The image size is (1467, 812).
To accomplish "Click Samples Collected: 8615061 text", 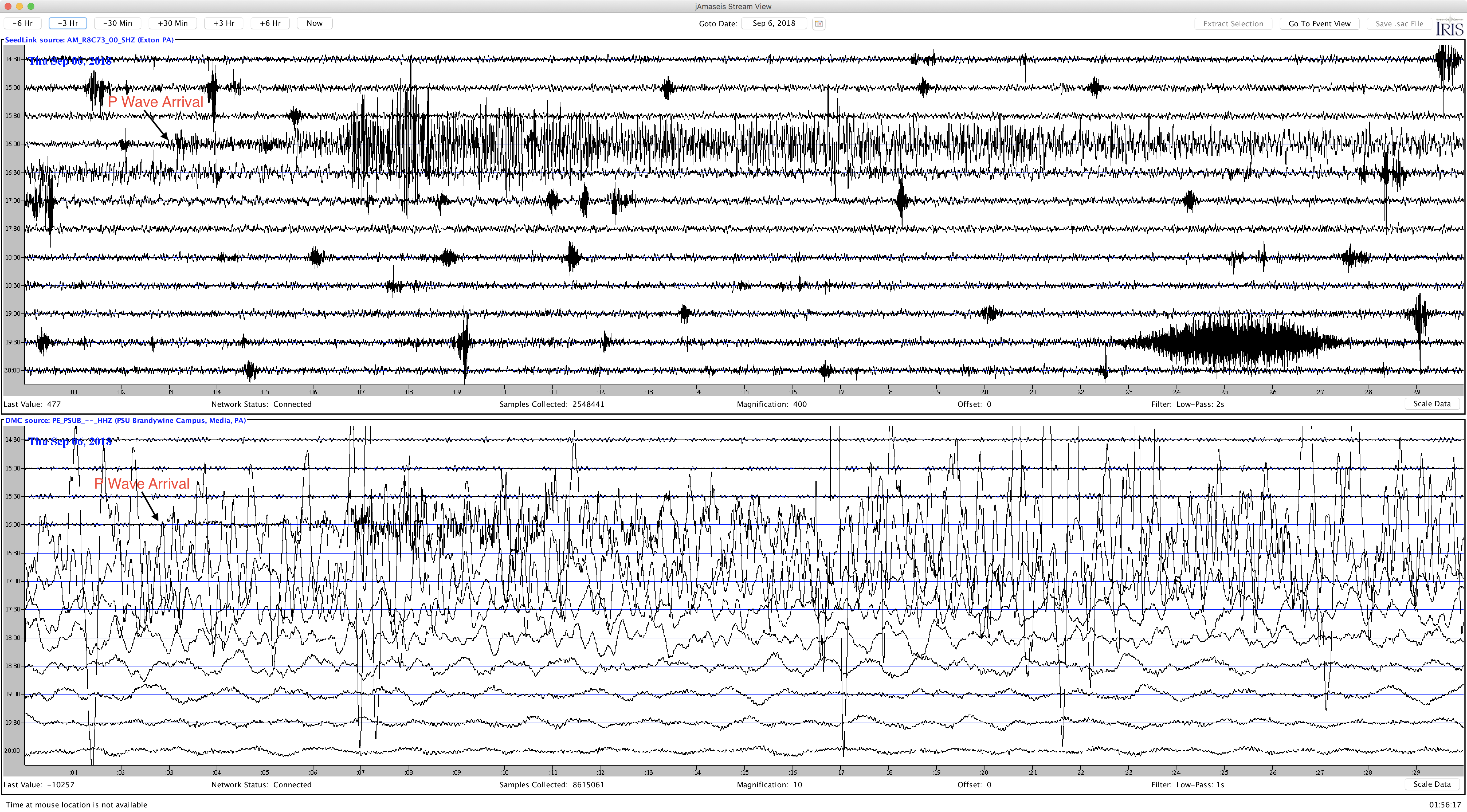I will (552, 785).
